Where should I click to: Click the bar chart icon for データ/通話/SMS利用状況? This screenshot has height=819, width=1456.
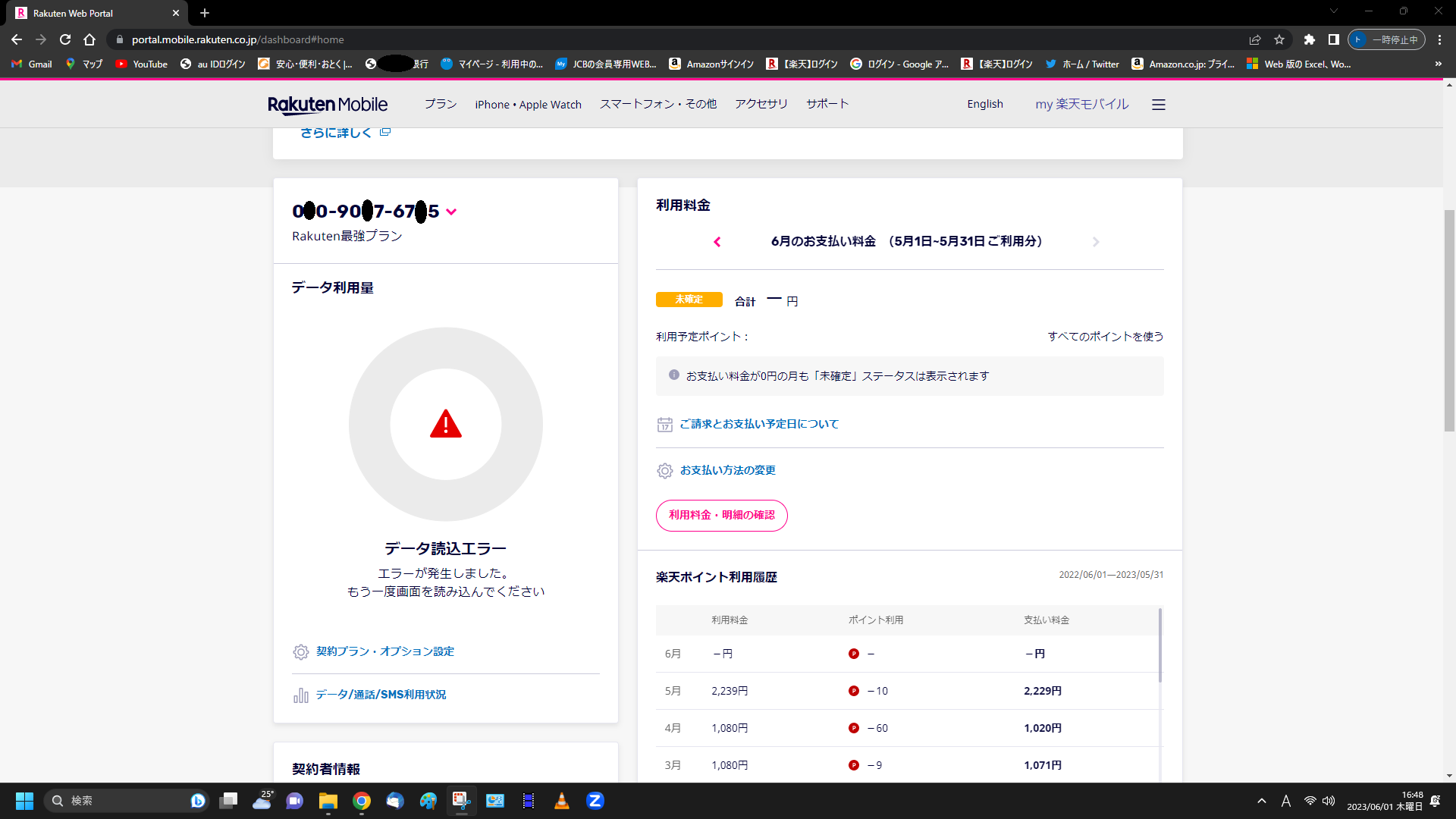tap(301, 695)
